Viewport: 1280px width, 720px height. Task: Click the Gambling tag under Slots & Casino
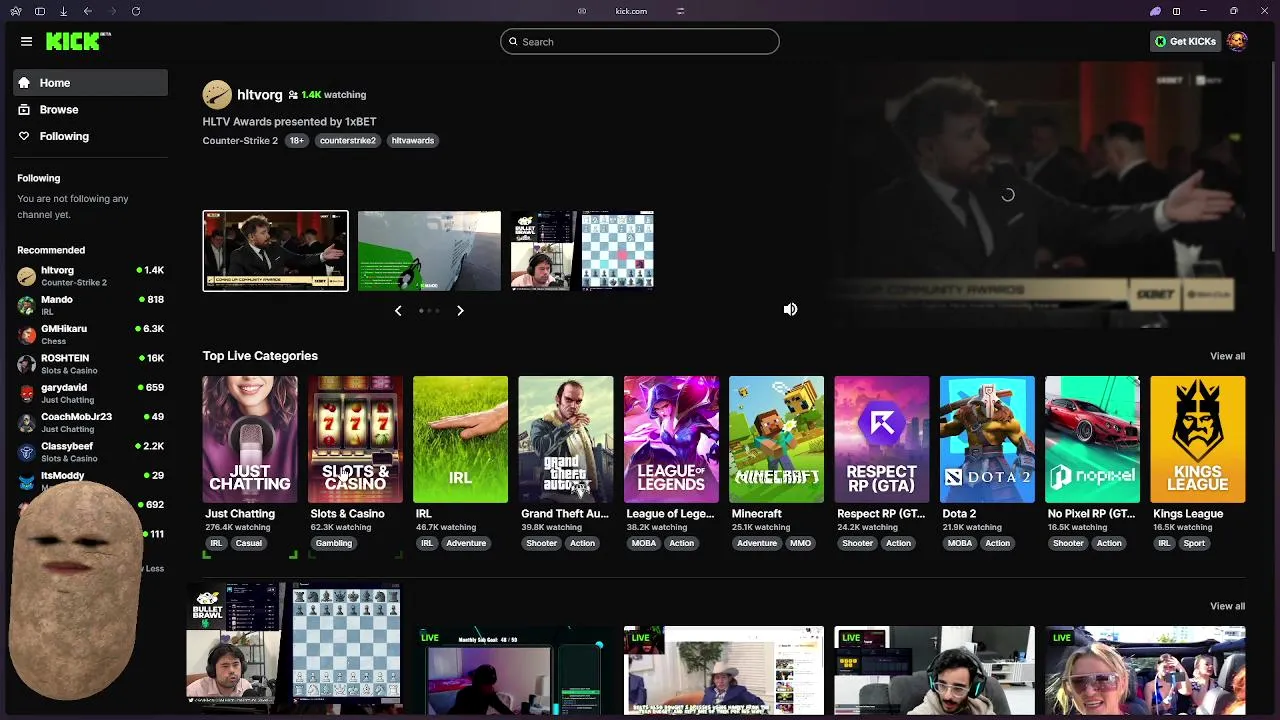pyautogui.click(x=334, y=543)
